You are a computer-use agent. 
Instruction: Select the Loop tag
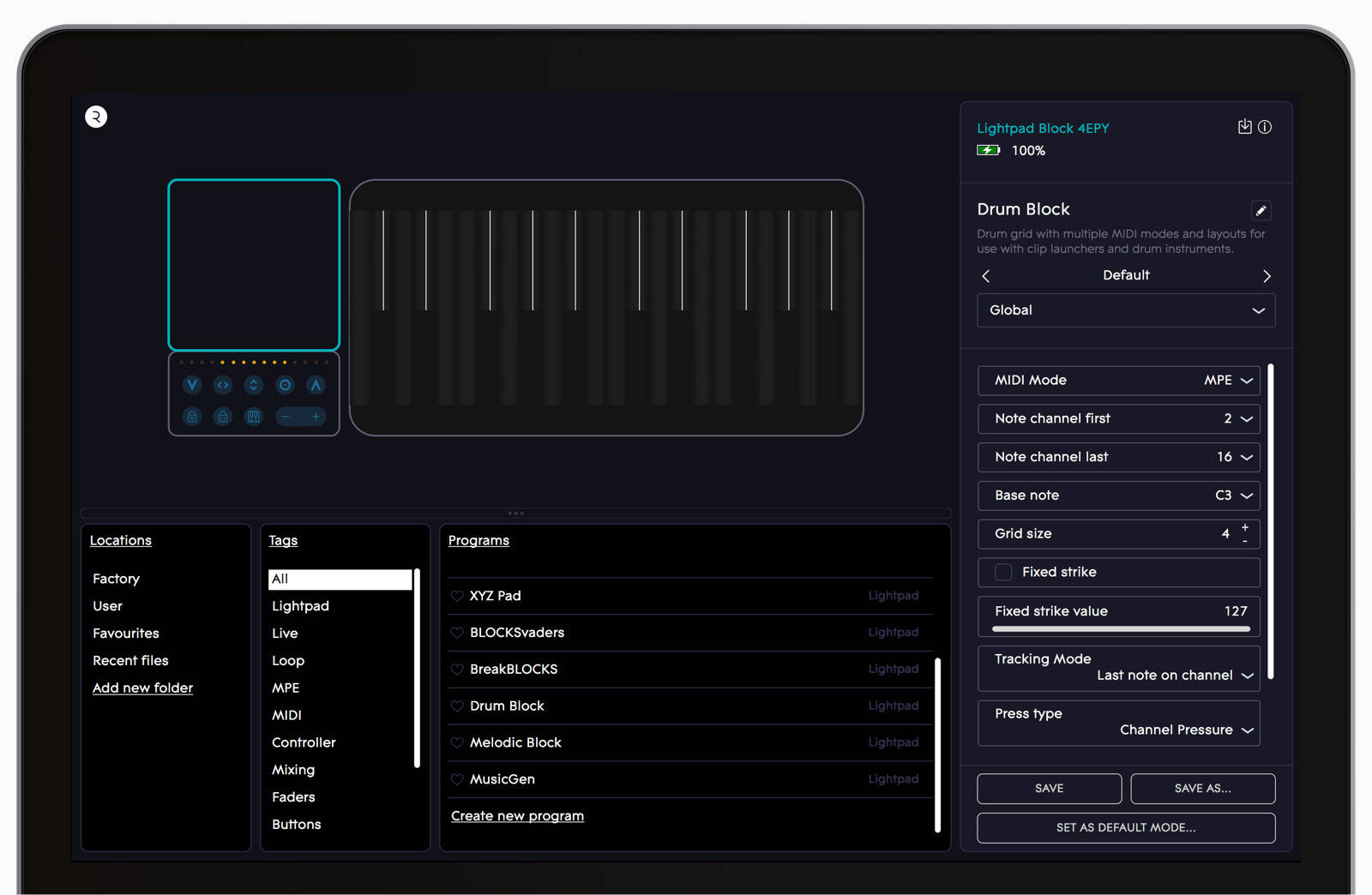coord(288,661)
